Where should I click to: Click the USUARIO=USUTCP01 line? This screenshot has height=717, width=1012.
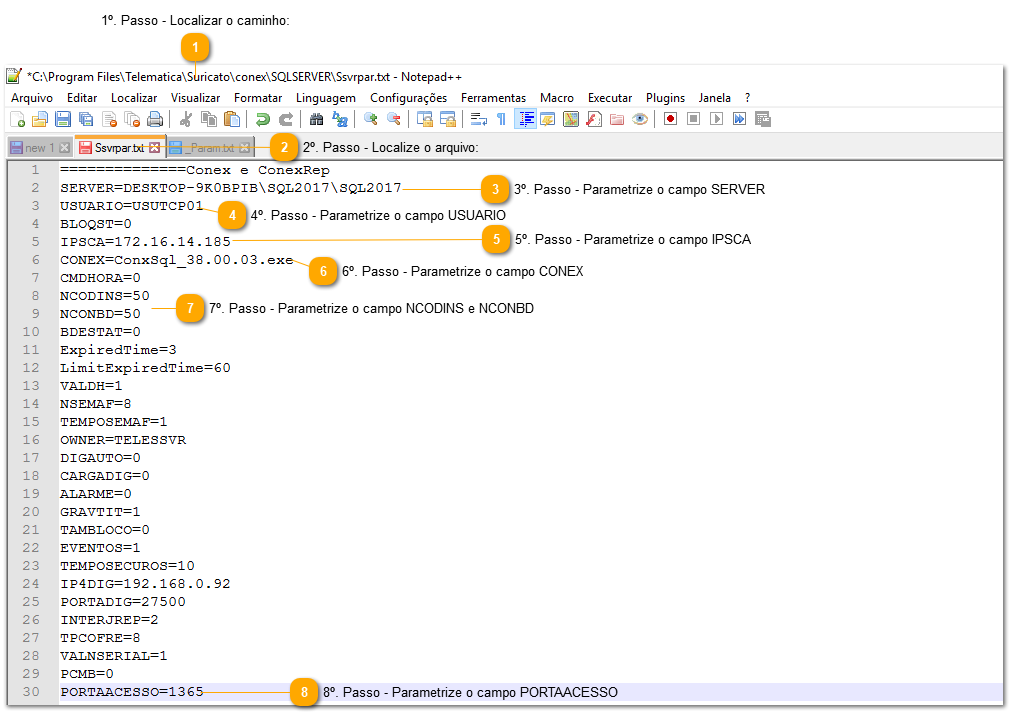pos(132,206)
